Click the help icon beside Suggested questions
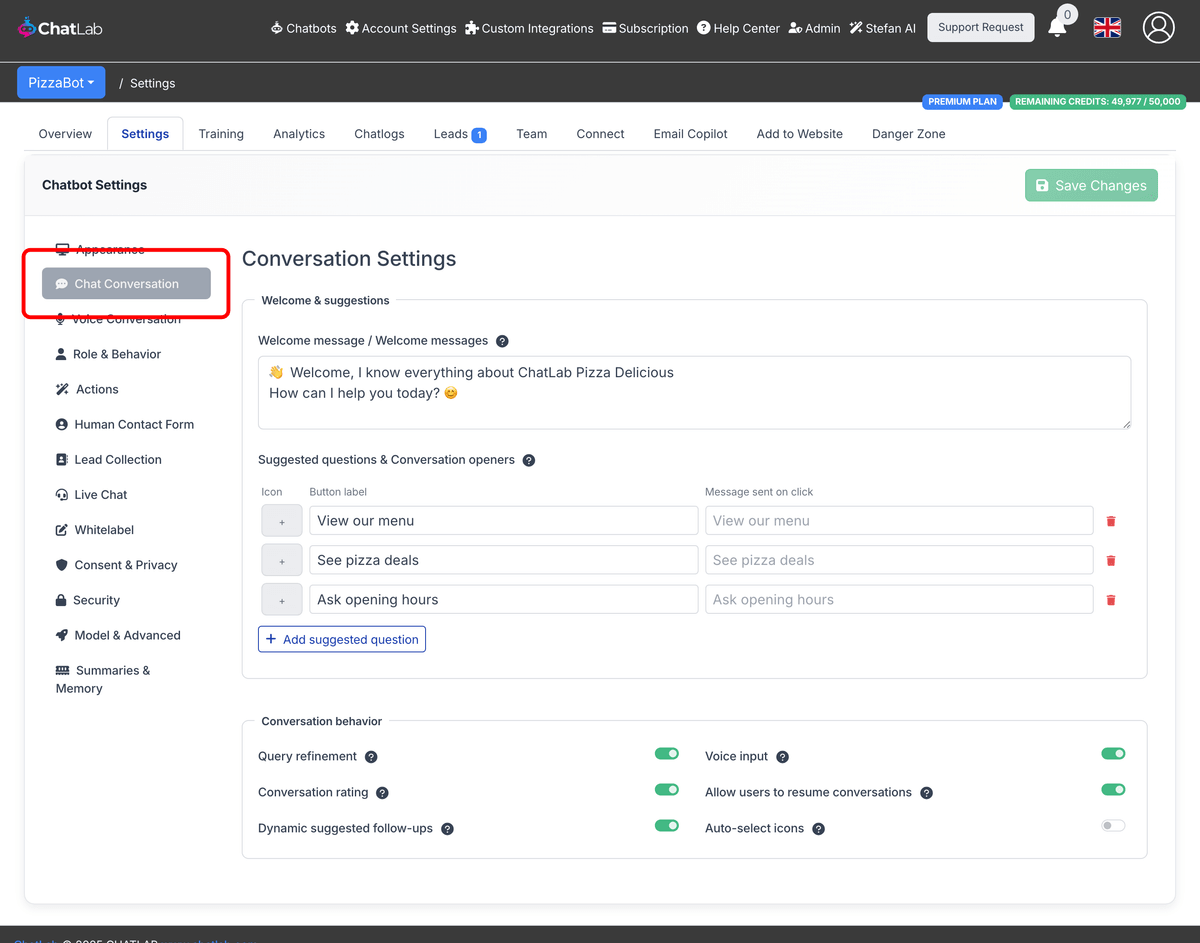 tap(529, 461)
